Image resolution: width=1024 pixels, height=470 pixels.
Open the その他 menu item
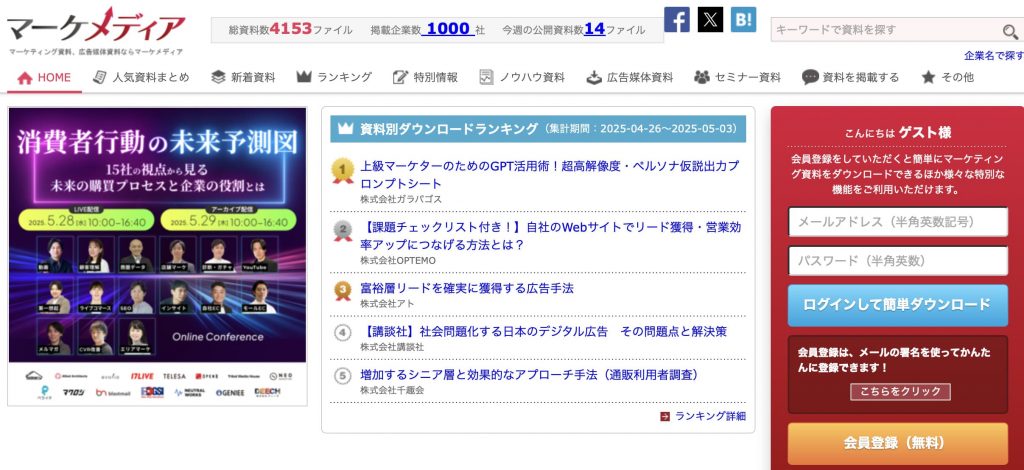pos(948,77)
